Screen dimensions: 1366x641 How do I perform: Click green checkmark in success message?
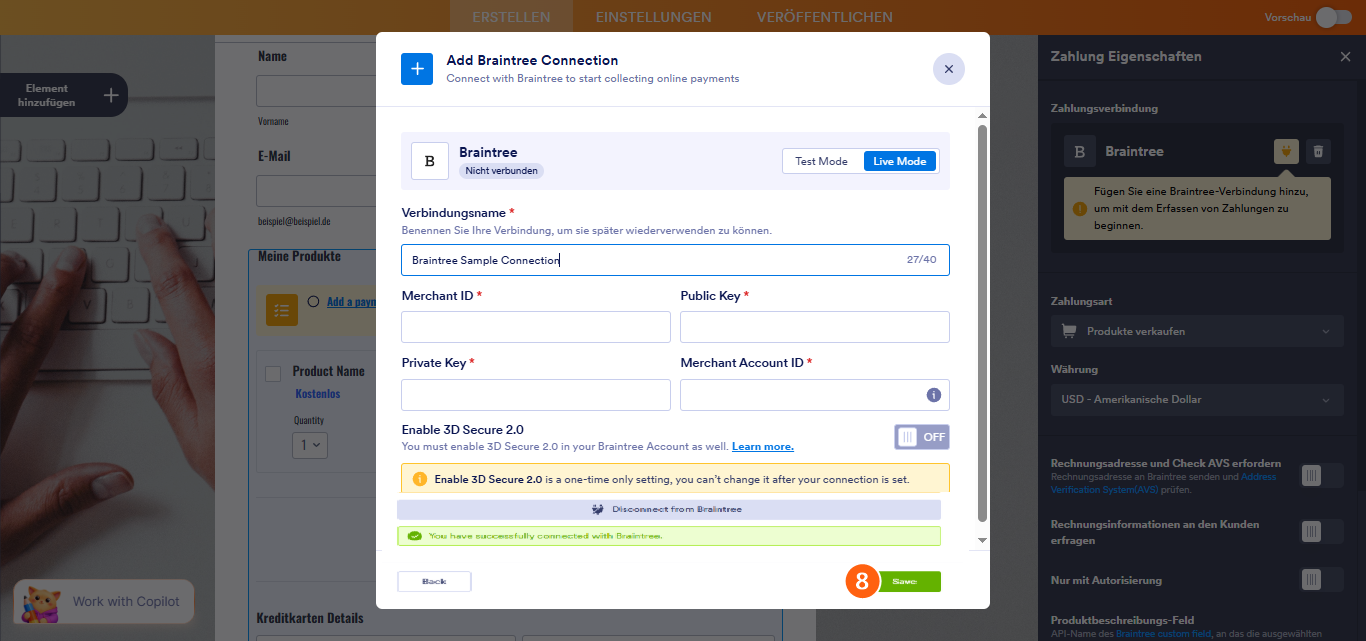(414, 536)
